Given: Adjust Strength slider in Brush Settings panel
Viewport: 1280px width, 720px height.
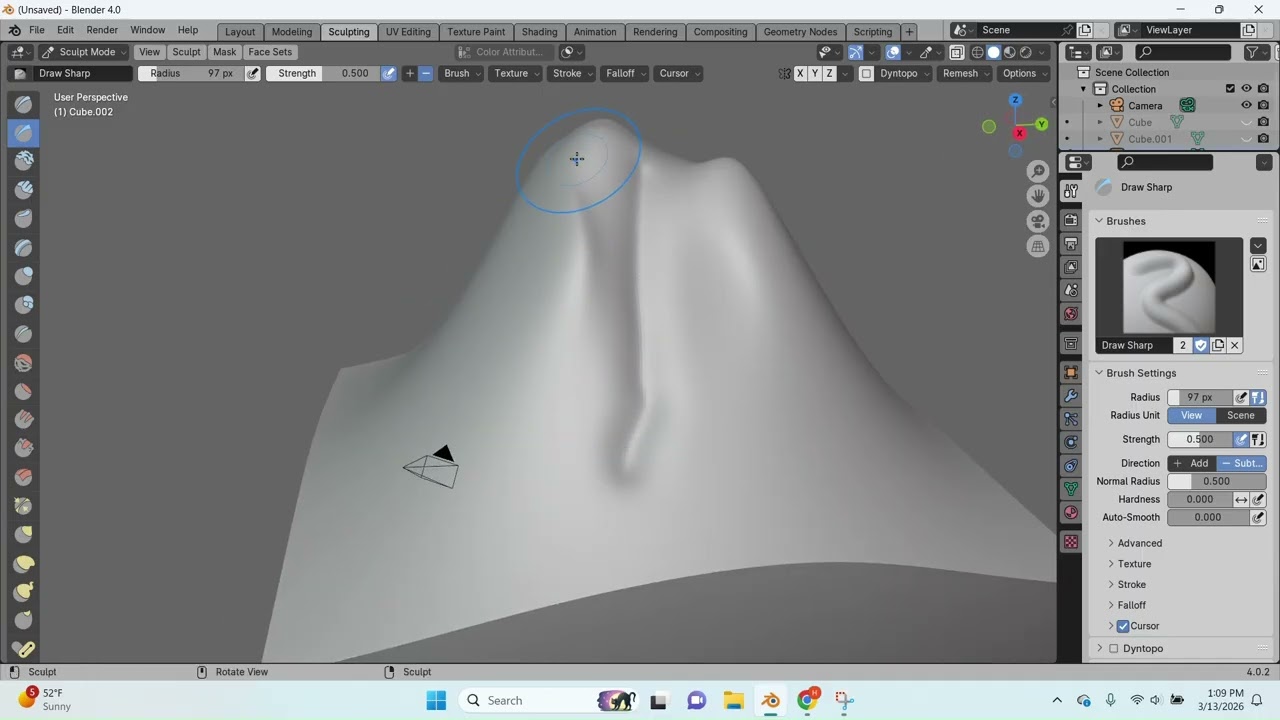Looking at the screenshot, I should 1200,439.
